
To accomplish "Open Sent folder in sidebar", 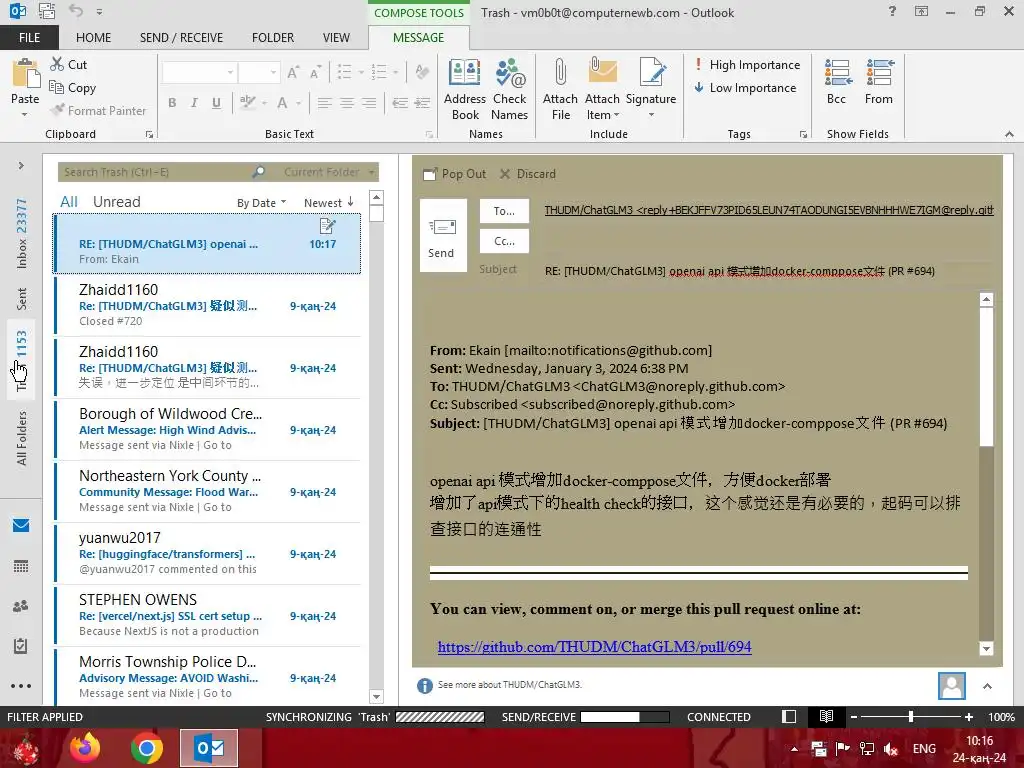I will [x=22, y=298].
